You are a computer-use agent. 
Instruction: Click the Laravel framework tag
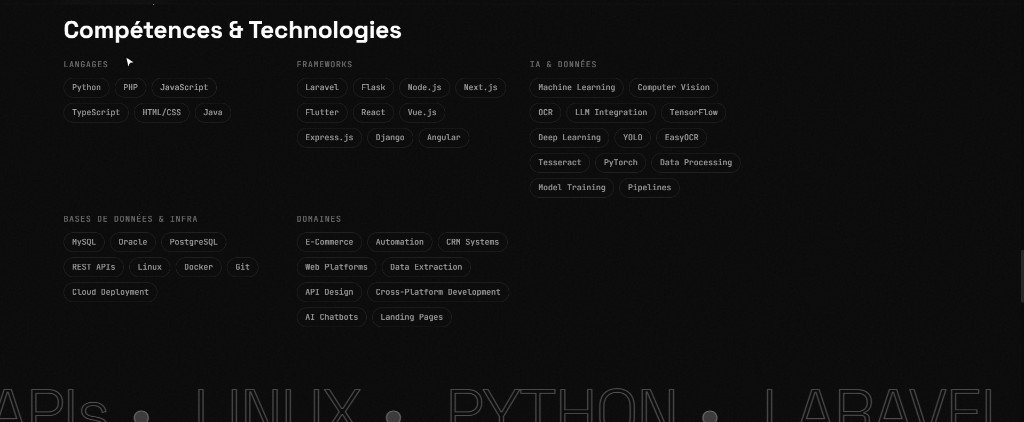click(x=322, y=88)
